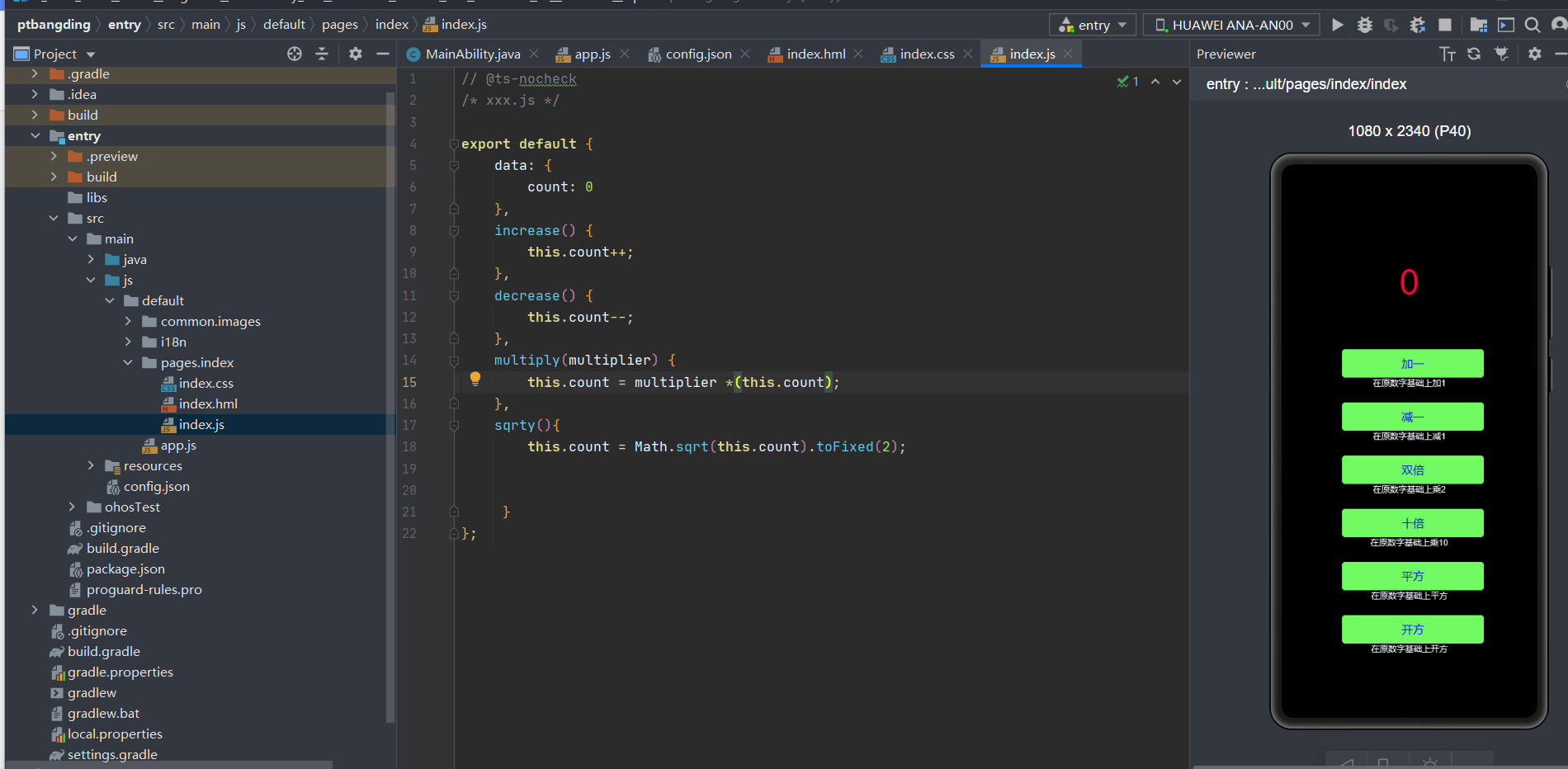The height and width of the screenshot is (769, 1568).
Task: Start debugging with the bug icon
Action: [1365, 25]
